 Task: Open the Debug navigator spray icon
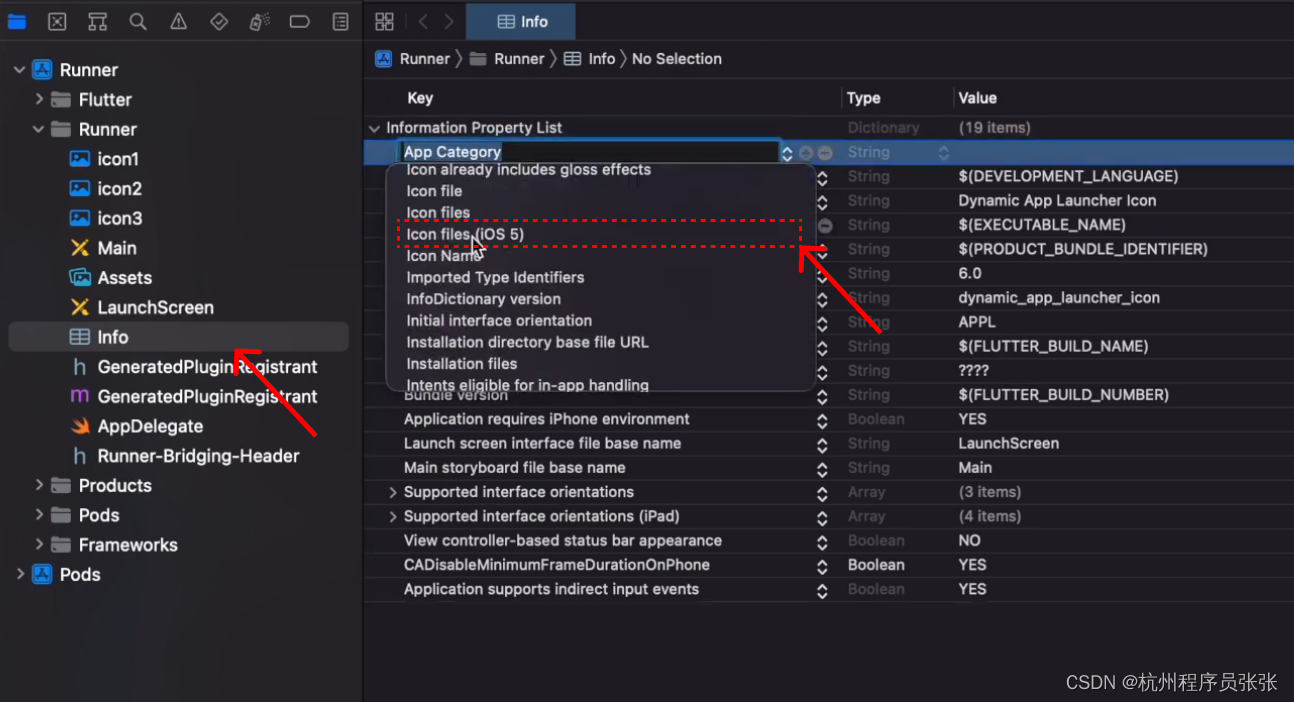[x=259, y=21]
